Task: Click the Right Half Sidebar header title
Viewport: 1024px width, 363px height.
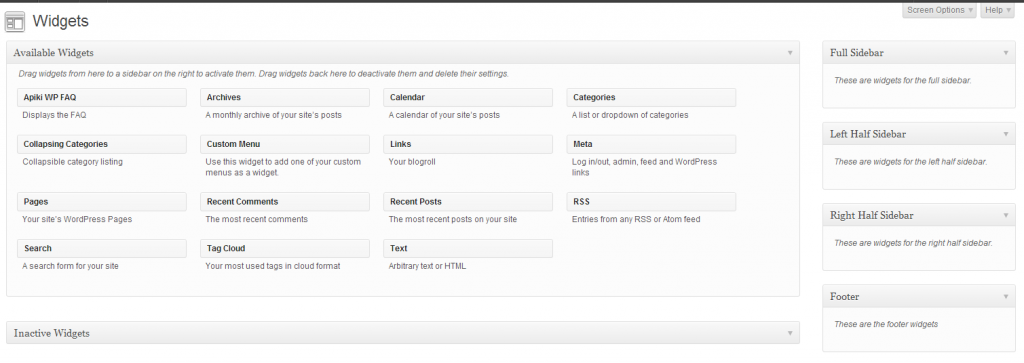Action: (x=871, y=215)
